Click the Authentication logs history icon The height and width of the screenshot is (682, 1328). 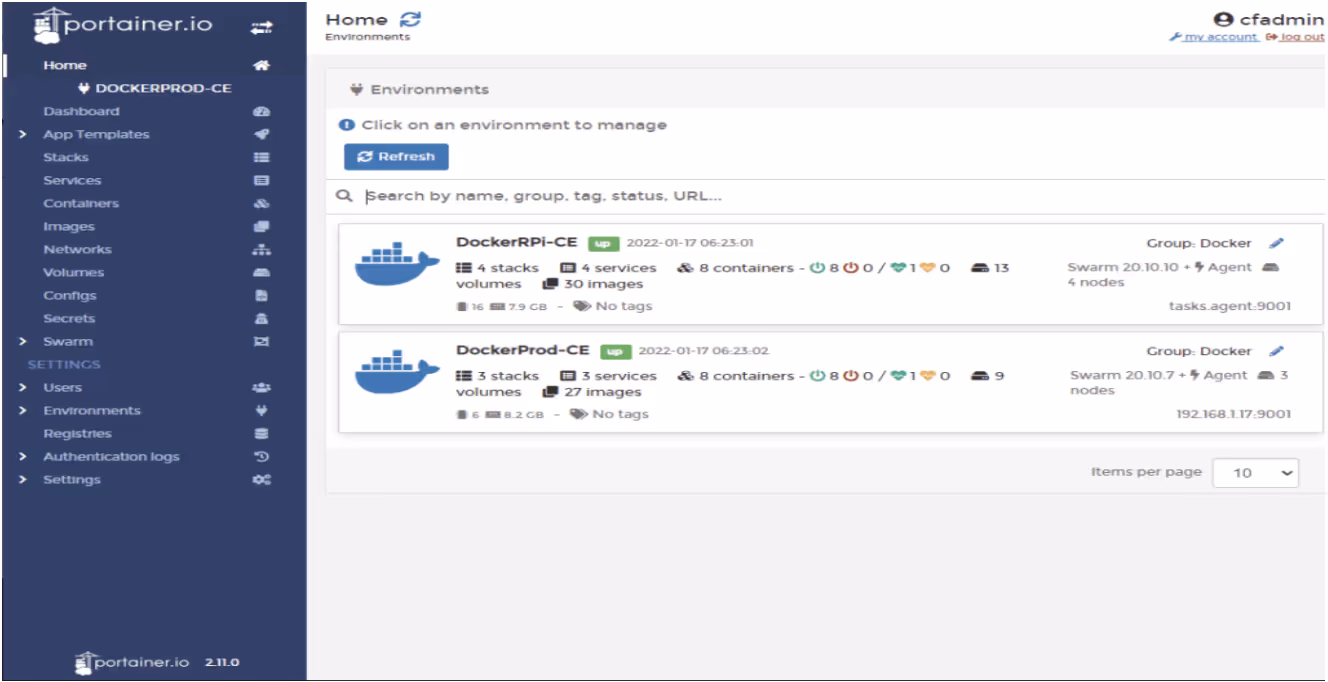(x=262, y=457)
